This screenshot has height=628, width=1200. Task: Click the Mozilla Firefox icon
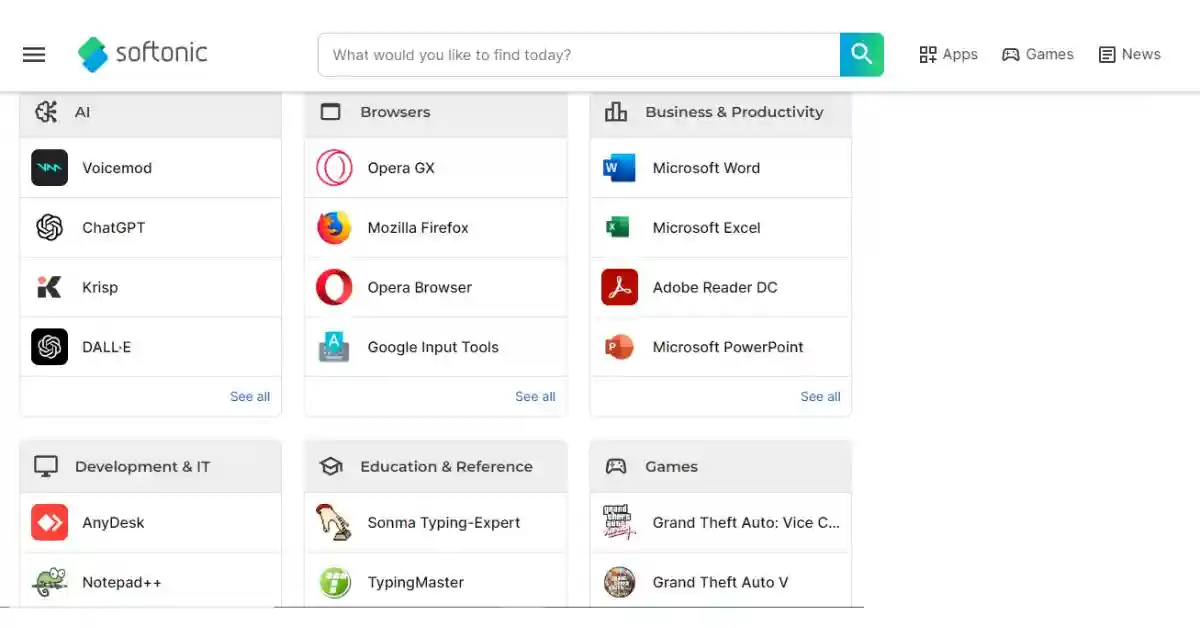pos(334,228)
